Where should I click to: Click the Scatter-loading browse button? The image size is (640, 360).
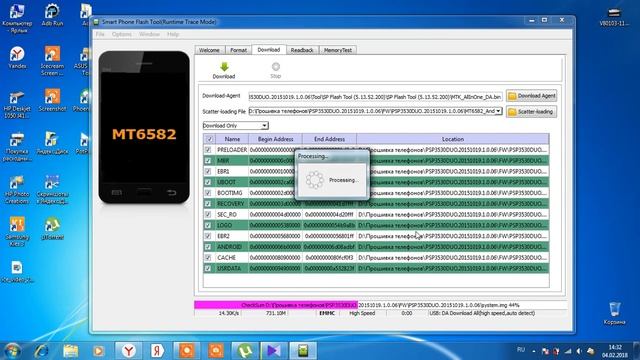[x=531, y=111]
